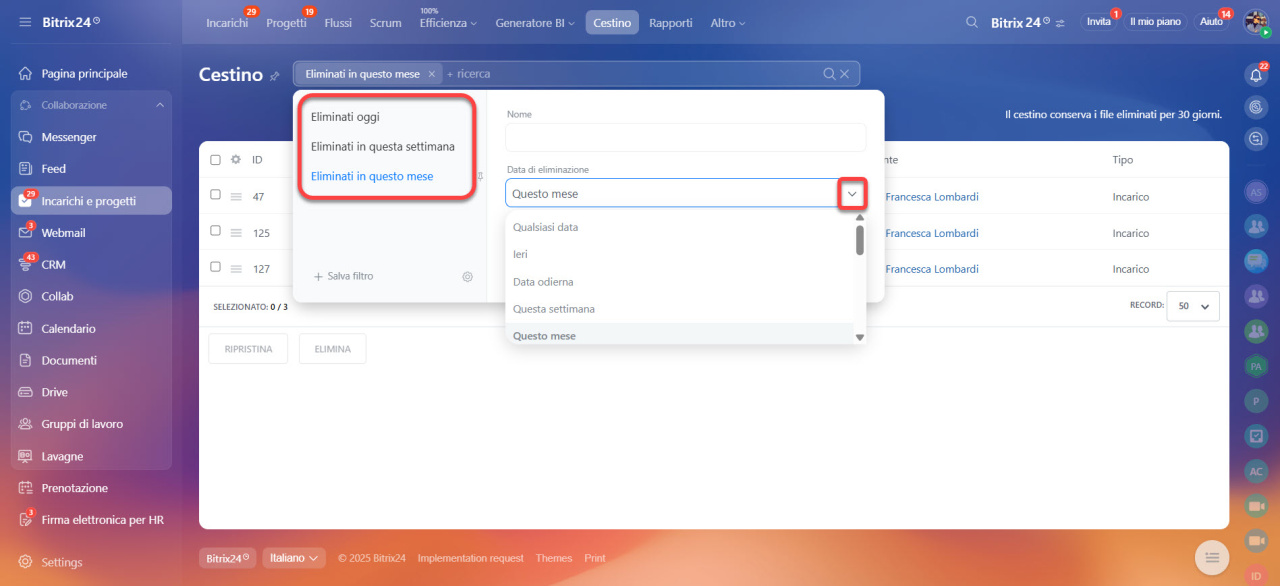Expand the Efficienza menu
Screen dimensions: 1280x586
pyautogui.click(x=448, y=22)
